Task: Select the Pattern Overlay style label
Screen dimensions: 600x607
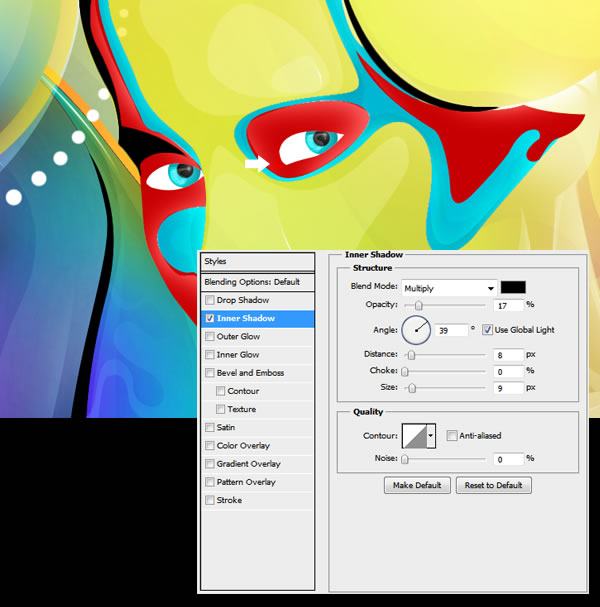Action: [246, 482]
